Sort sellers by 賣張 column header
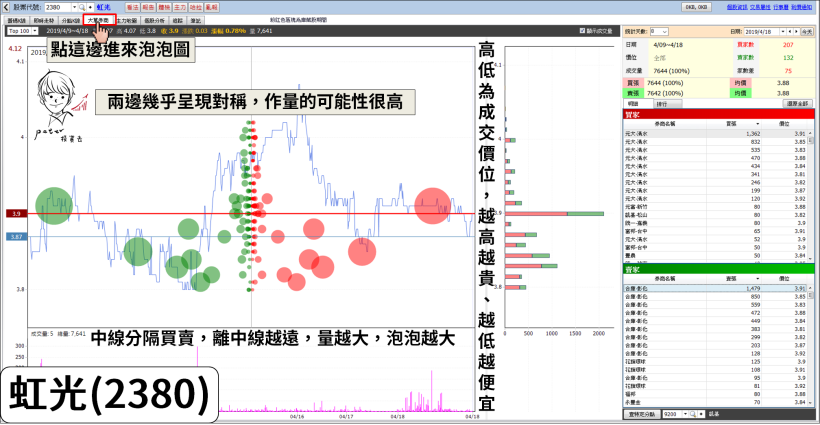 tap(734, 279)
